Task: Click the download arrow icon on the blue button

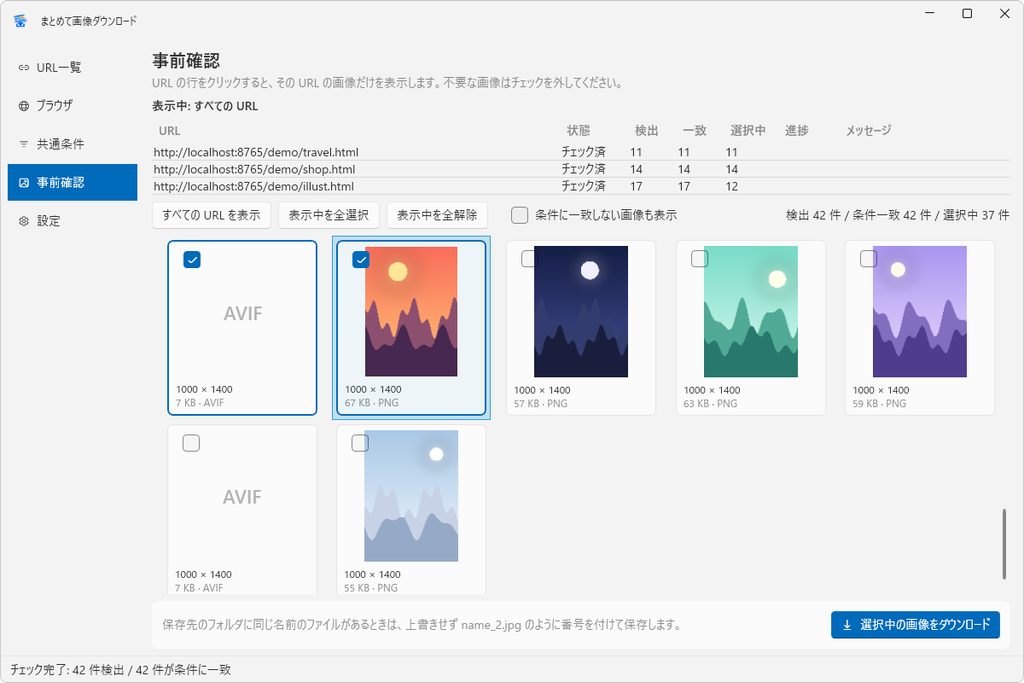Action: point(847,625)
